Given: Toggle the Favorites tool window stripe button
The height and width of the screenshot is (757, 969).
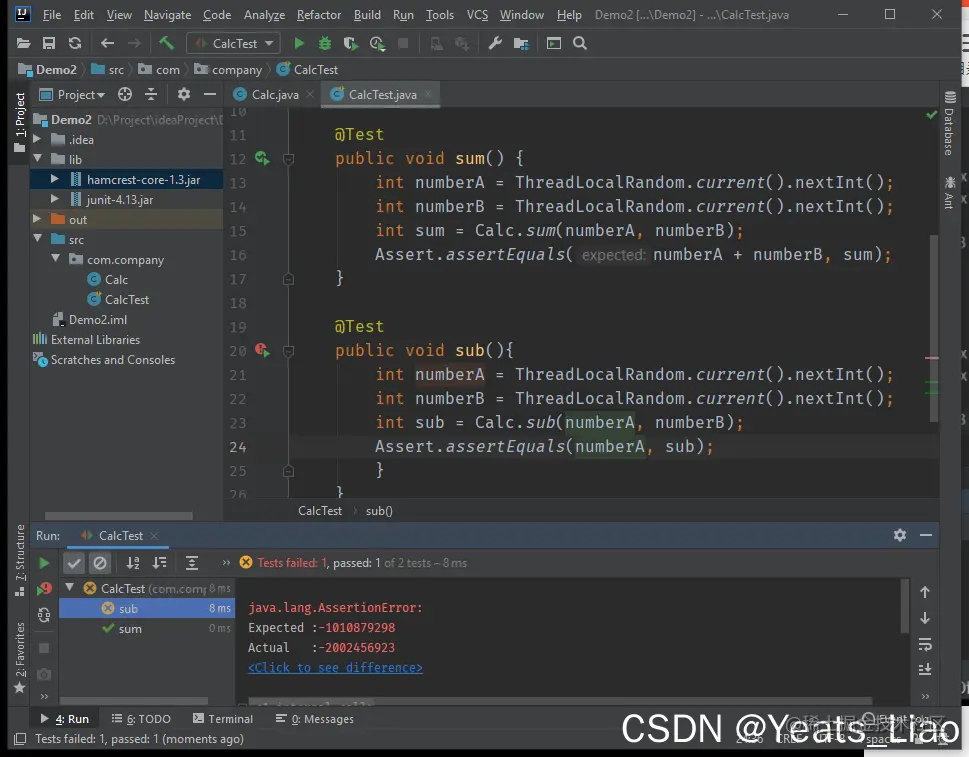Looking at the screenshot, I should (x=20, y=658).
